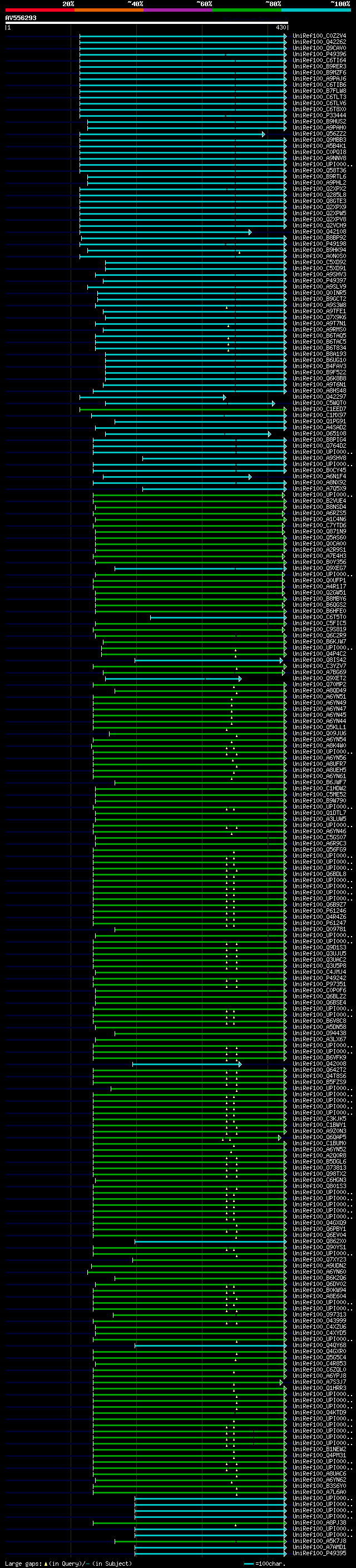This screenshot has width=356, height=1568.
Task: Click the orange ~40% identity legend segment
Action: pos(109,10)
